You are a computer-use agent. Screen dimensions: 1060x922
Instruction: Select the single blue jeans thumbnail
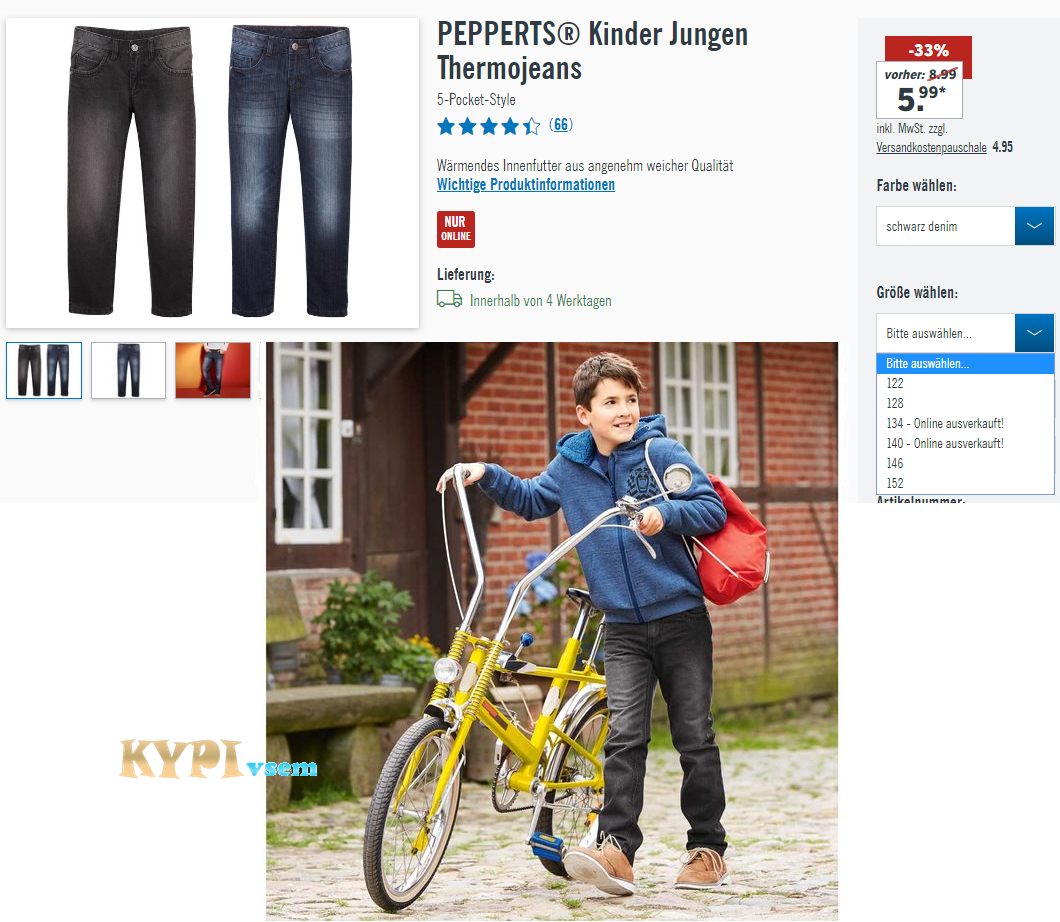point(128,370)
